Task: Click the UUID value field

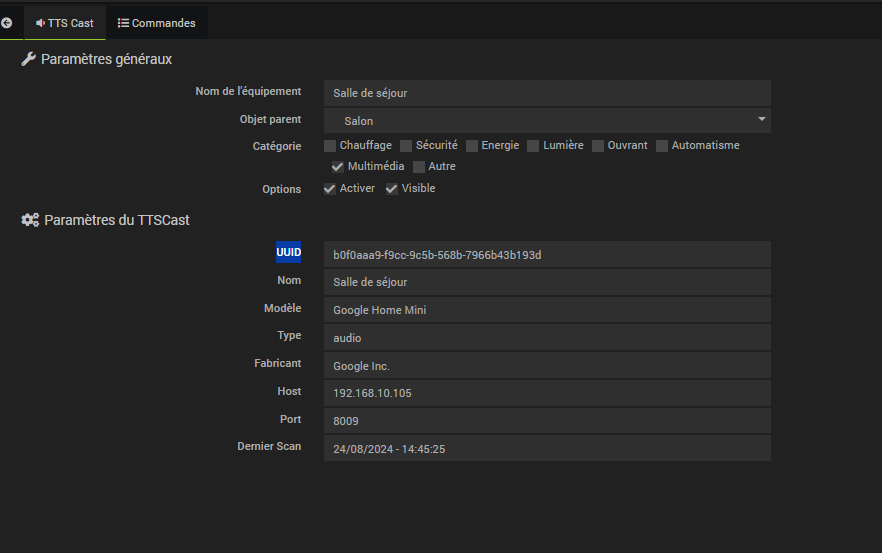Action: pos(547,255)
